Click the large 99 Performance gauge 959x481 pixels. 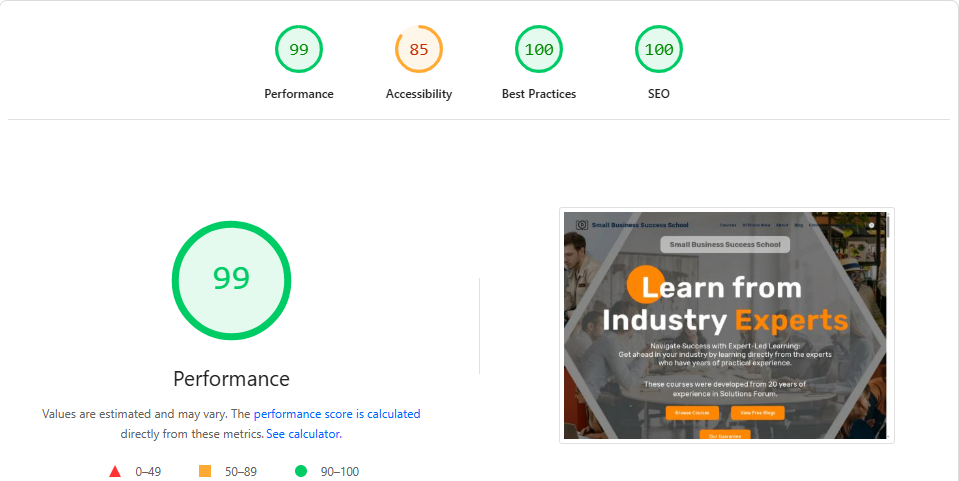[231, 278]
